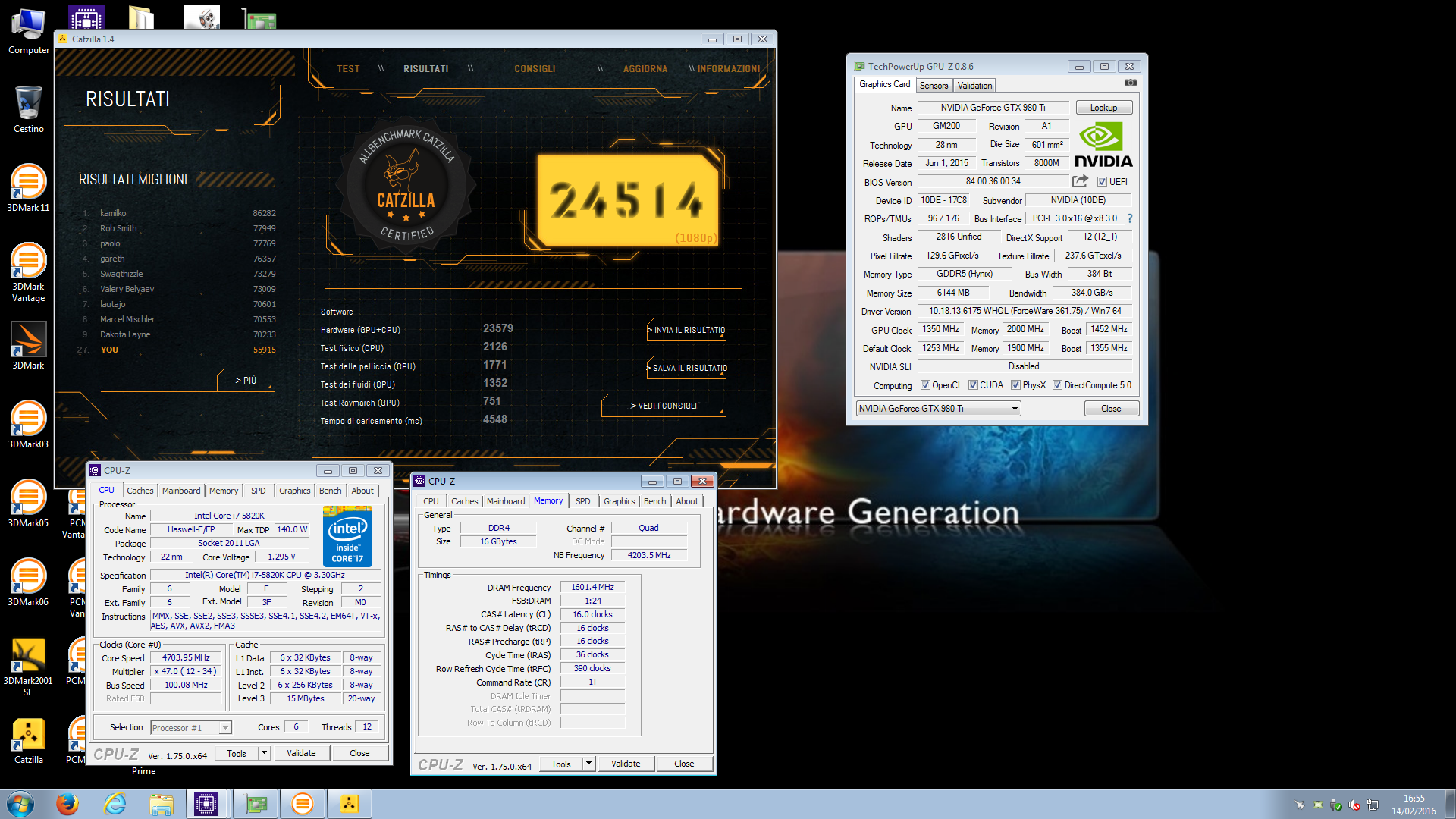Toggle the OpenCL checkbox
Image resolution: width=1456 pixels, height=819 pixels.
tap(925, 385)
